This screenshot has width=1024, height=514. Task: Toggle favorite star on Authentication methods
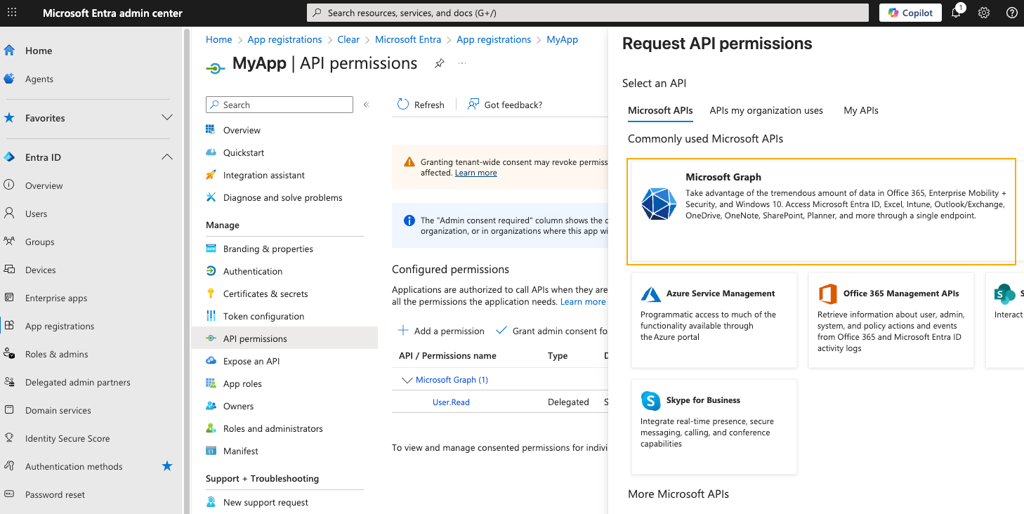(x=167, y=466)
